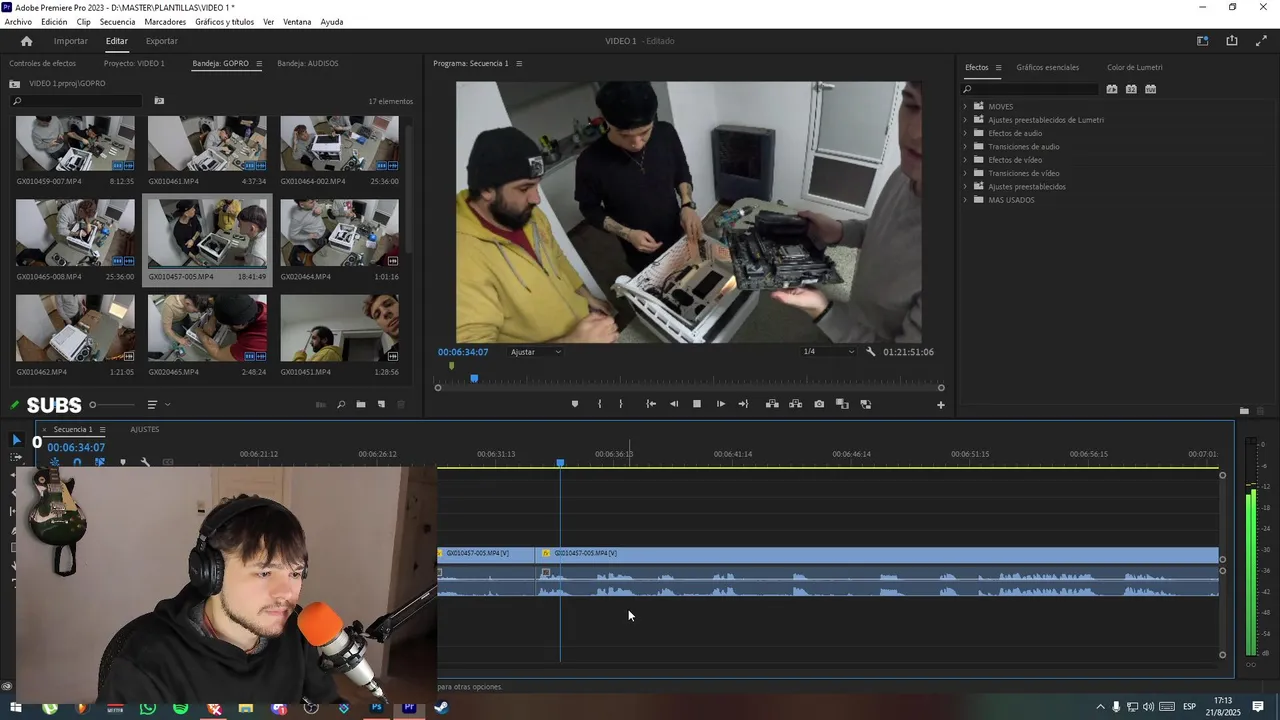Create new bin folder icon
Screen dimensions: 1280x720
click(361, 405)
